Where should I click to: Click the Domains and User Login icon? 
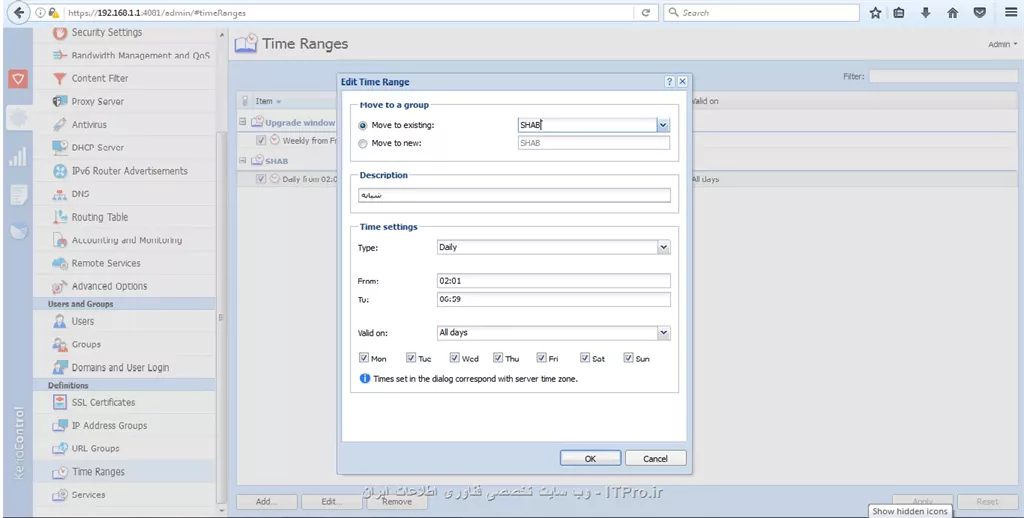60,367
